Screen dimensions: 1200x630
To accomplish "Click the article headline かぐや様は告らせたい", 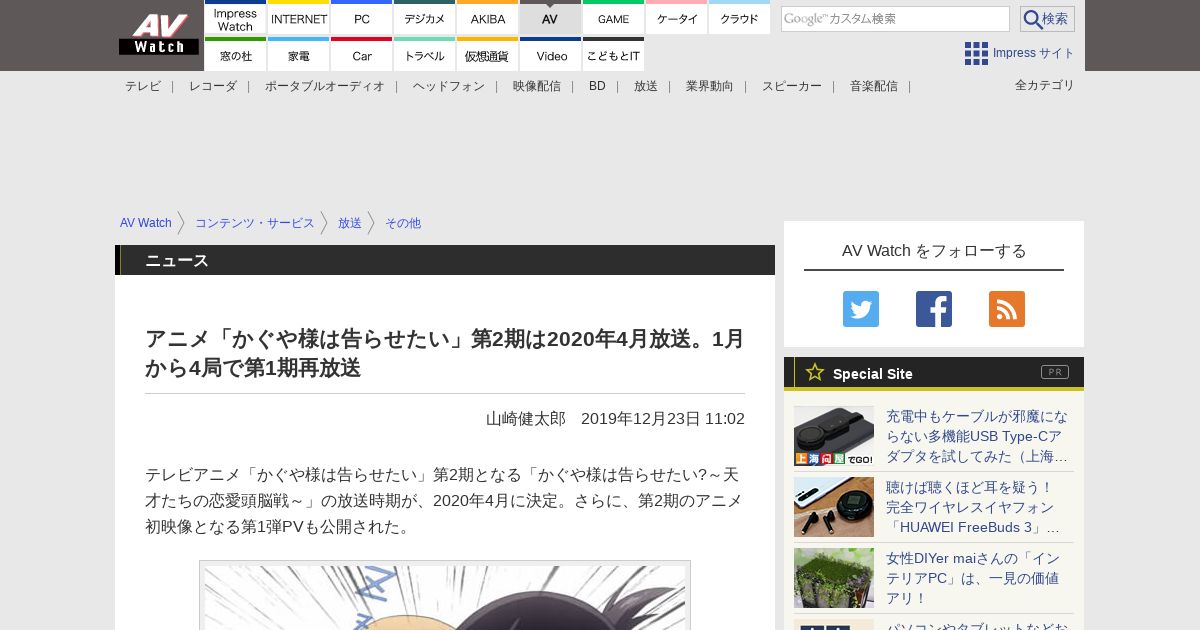I will point(444,353).
